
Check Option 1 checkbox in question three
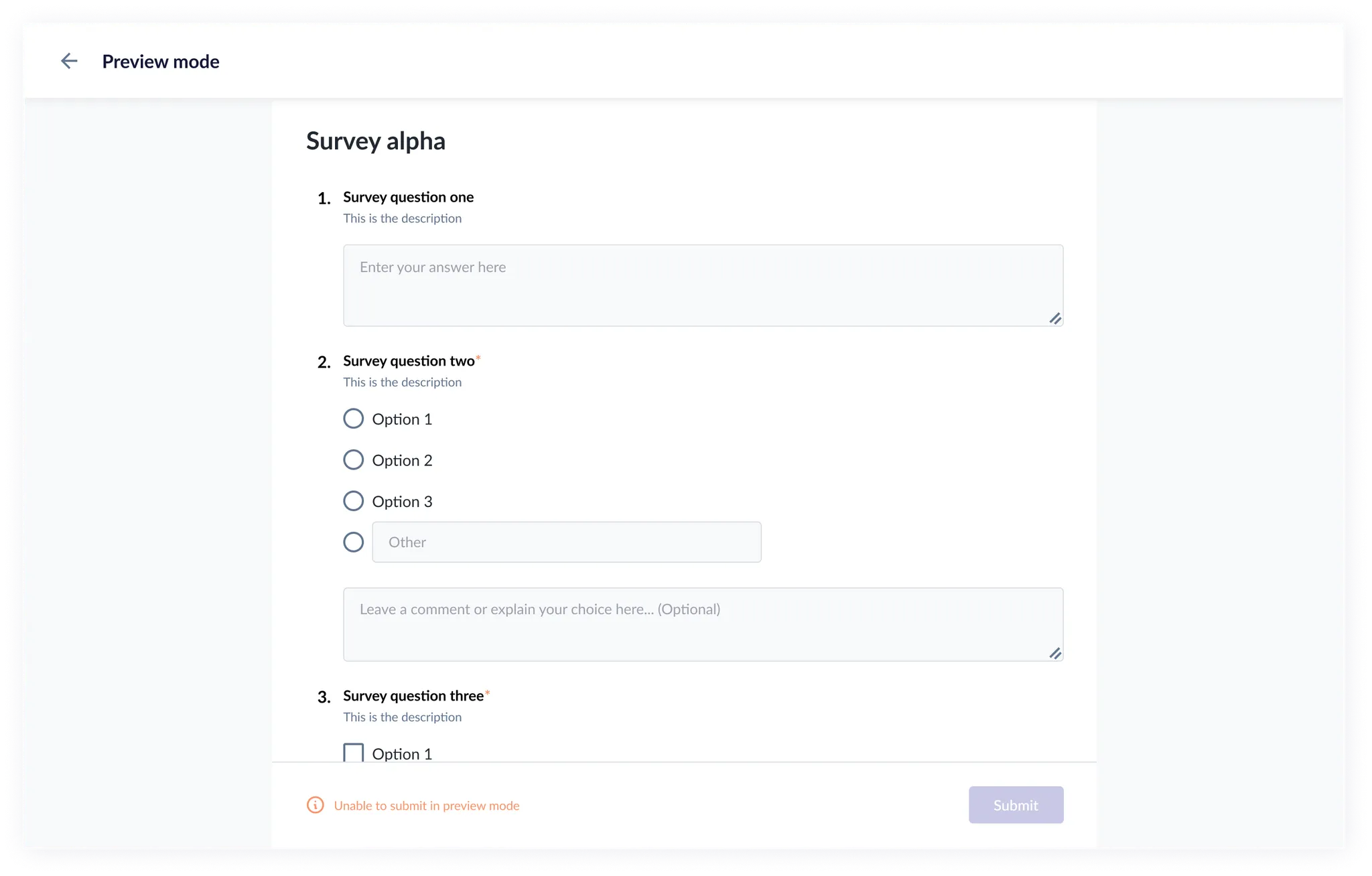354,753
